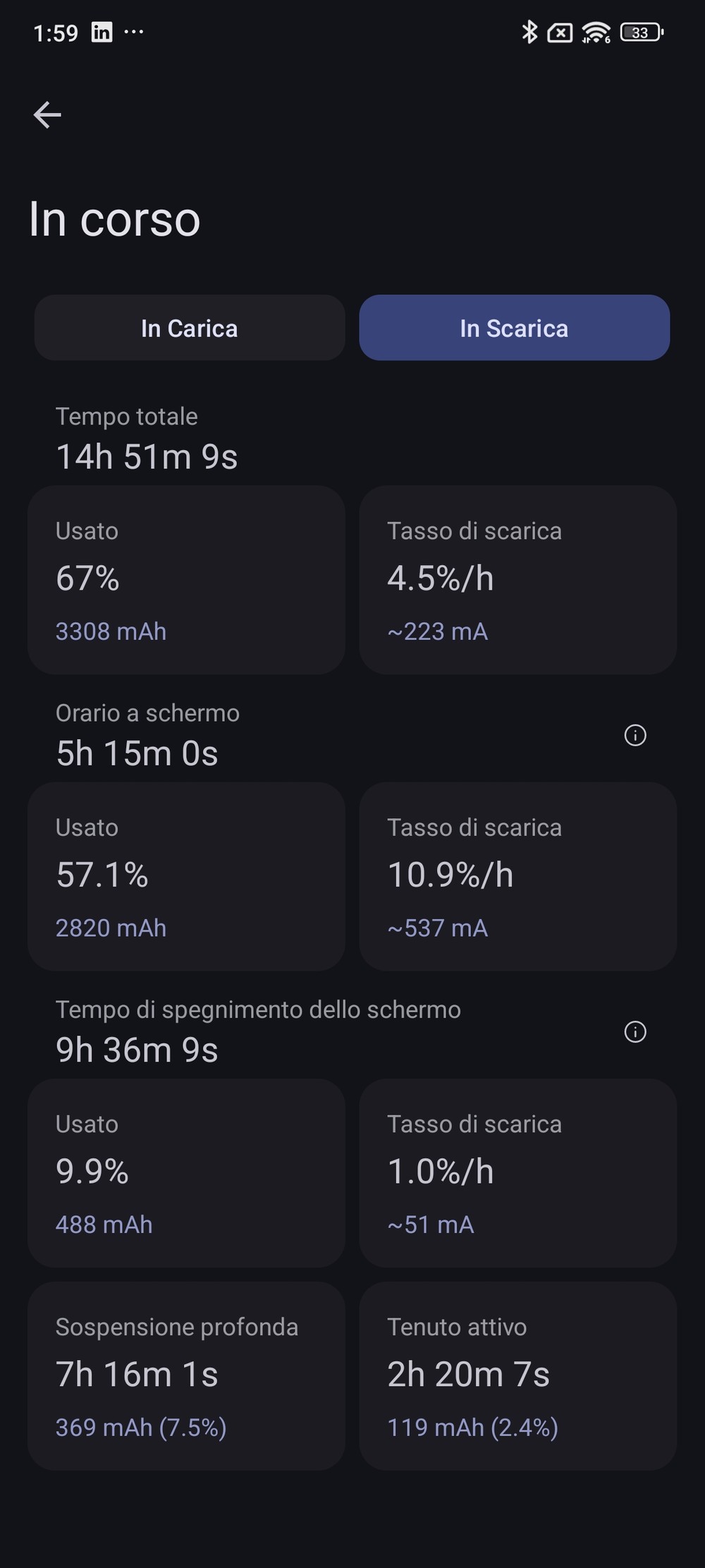Open the Sospensione profonda card
This screenshot has width=705, height=1568.
click(x=186, y=1375)
